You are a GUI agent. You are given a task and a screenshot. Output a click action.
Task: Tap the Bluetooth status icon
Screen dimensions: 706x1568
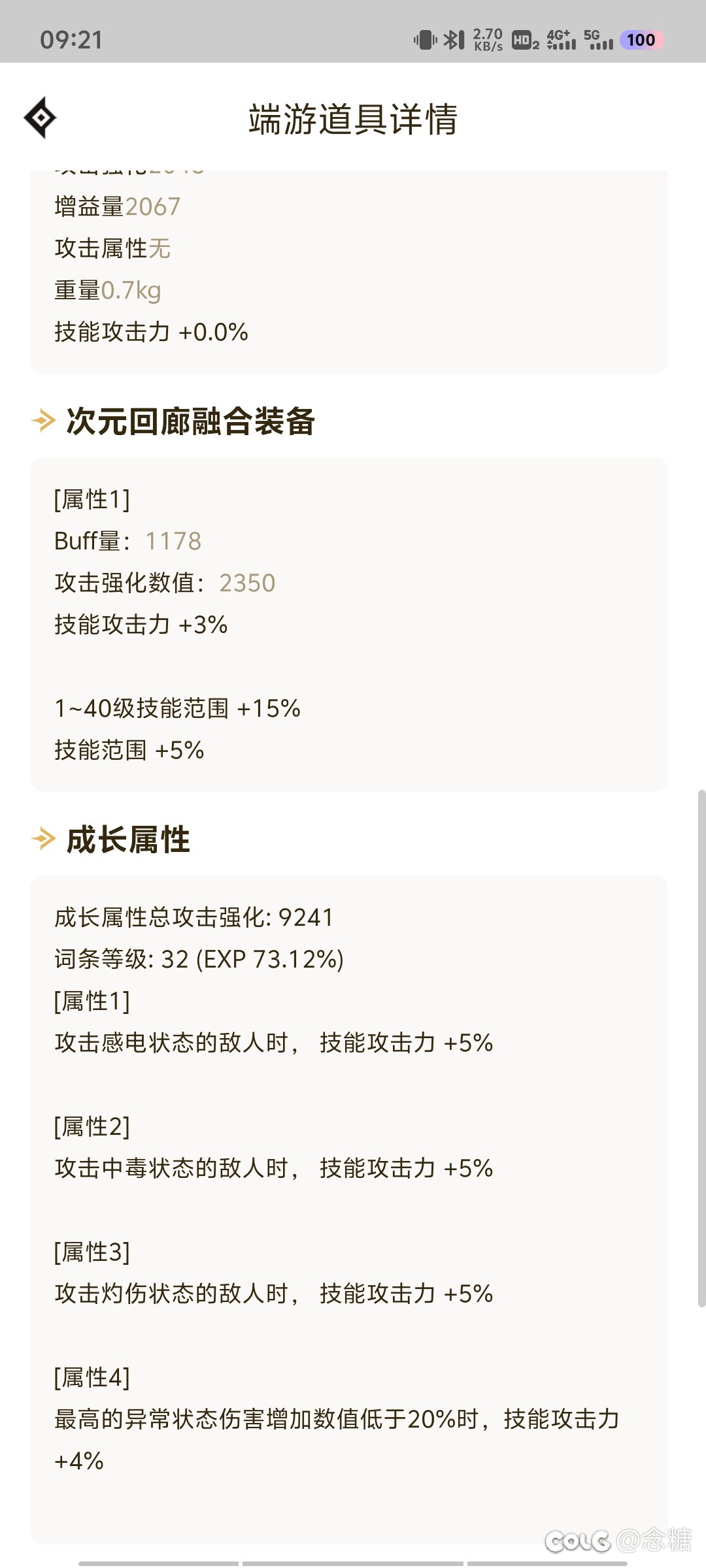click(454, 40)
